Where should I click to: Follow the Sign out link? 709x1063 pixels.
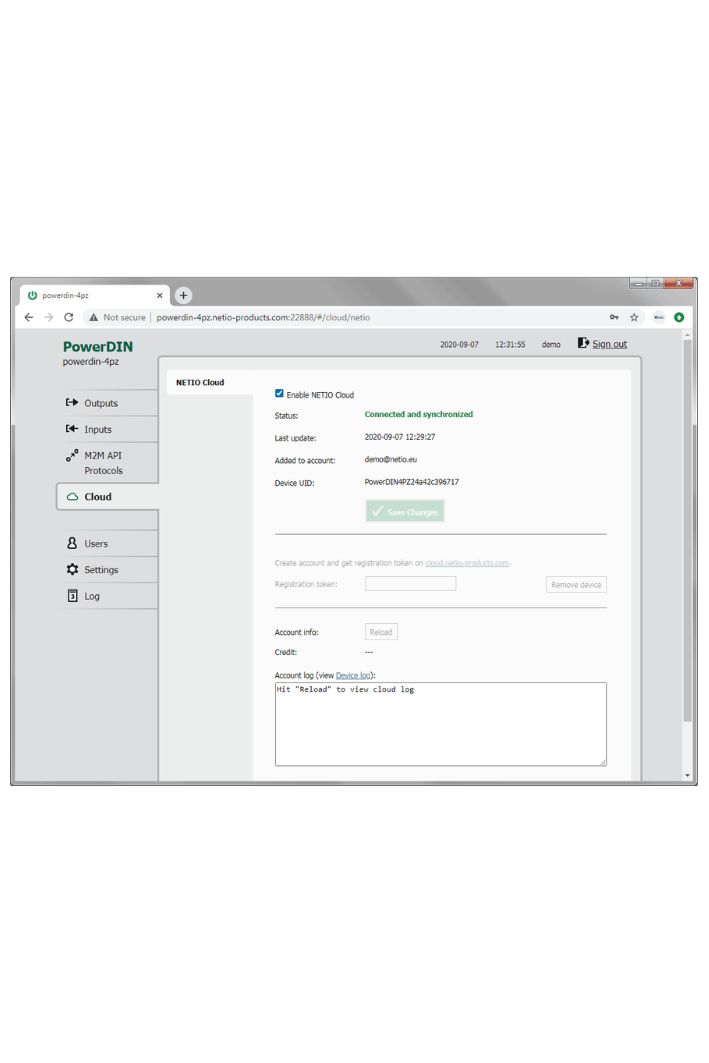click(609, 344)
